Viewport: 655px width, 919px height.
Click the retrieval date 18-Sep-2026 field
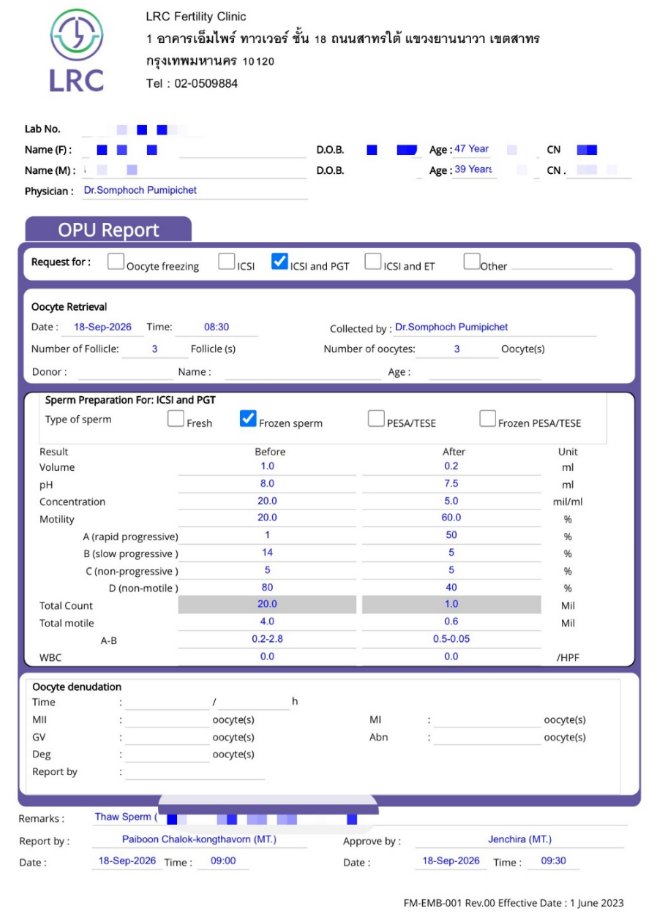(x=103, y=327)
